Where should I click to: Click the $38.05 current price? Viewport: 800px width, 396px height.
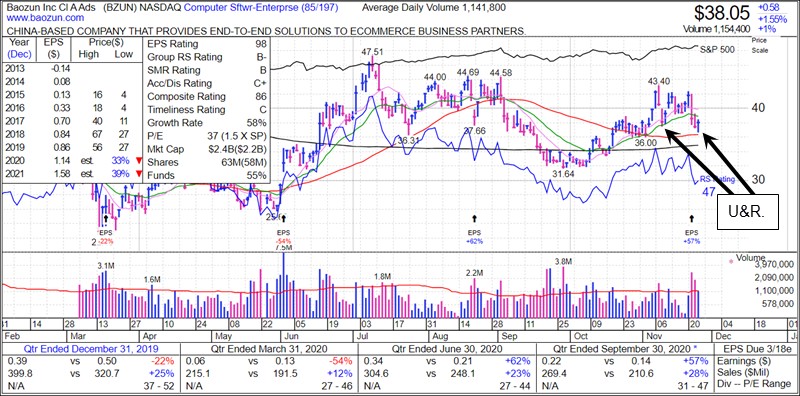point(722,13)
